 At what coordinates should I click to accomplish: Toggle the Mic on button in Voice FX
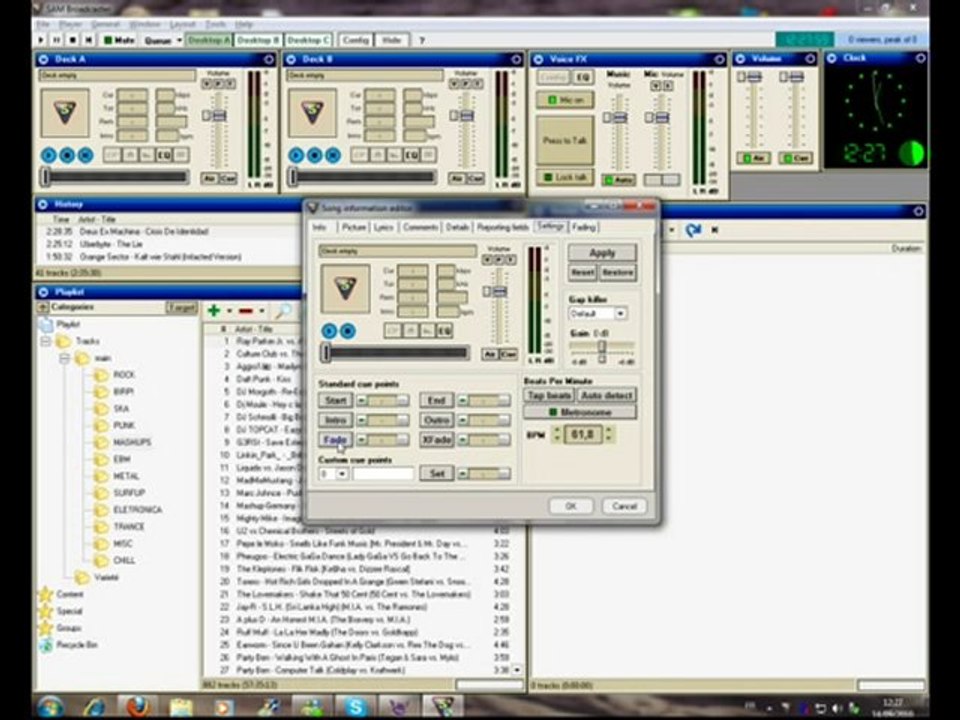(564, 100)
